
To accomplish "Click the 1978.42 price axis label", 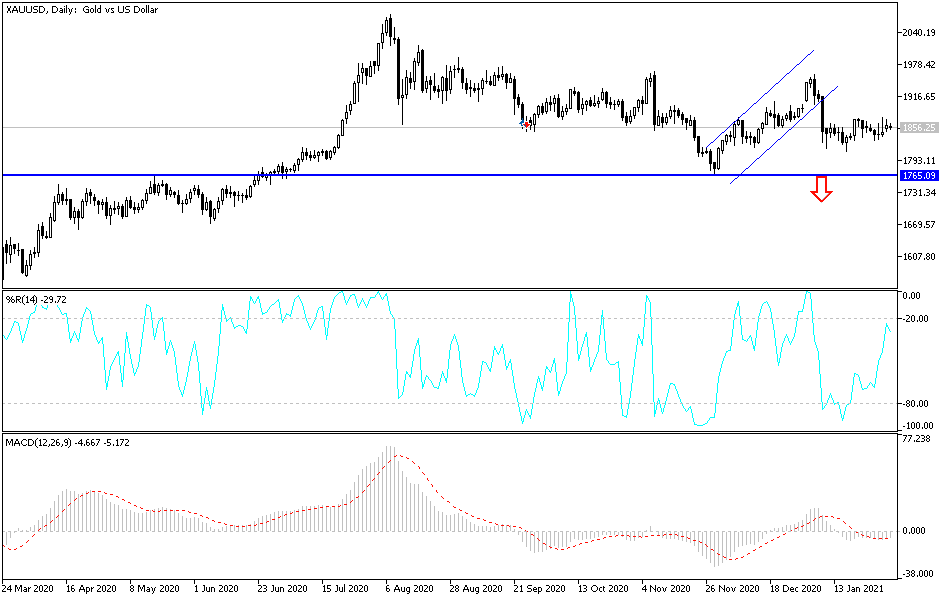I will pyautogui.click(x=918, y=65).
